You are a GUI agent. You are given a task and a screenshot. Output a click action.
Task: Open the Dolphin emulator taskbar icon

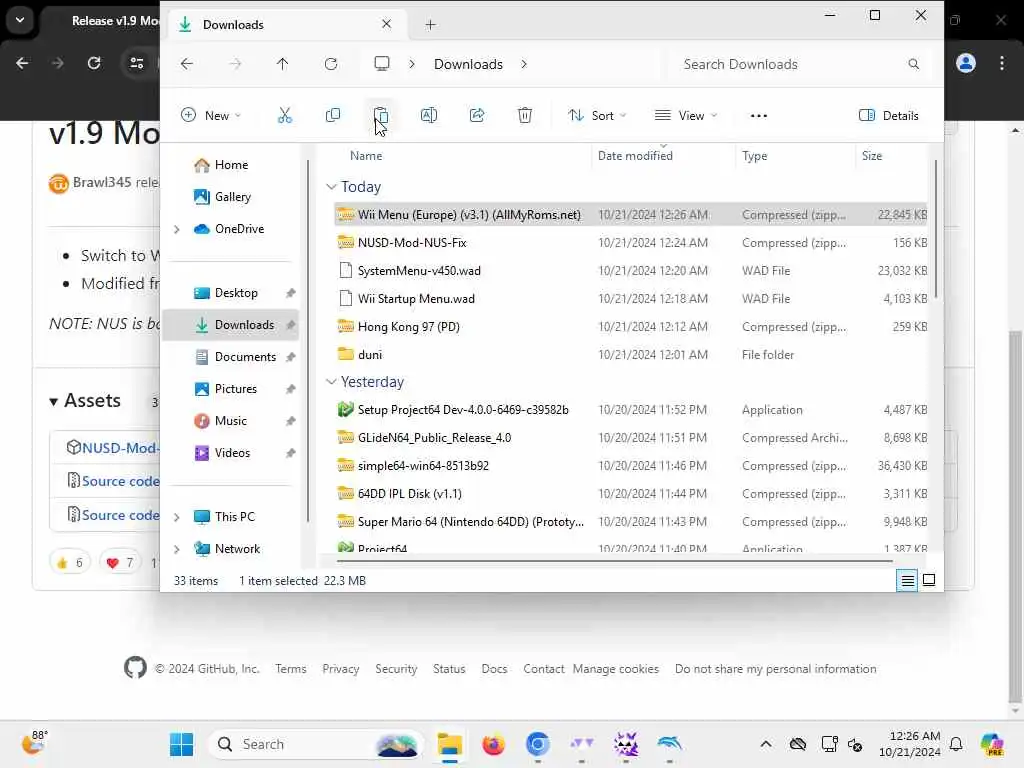(669, 744)
